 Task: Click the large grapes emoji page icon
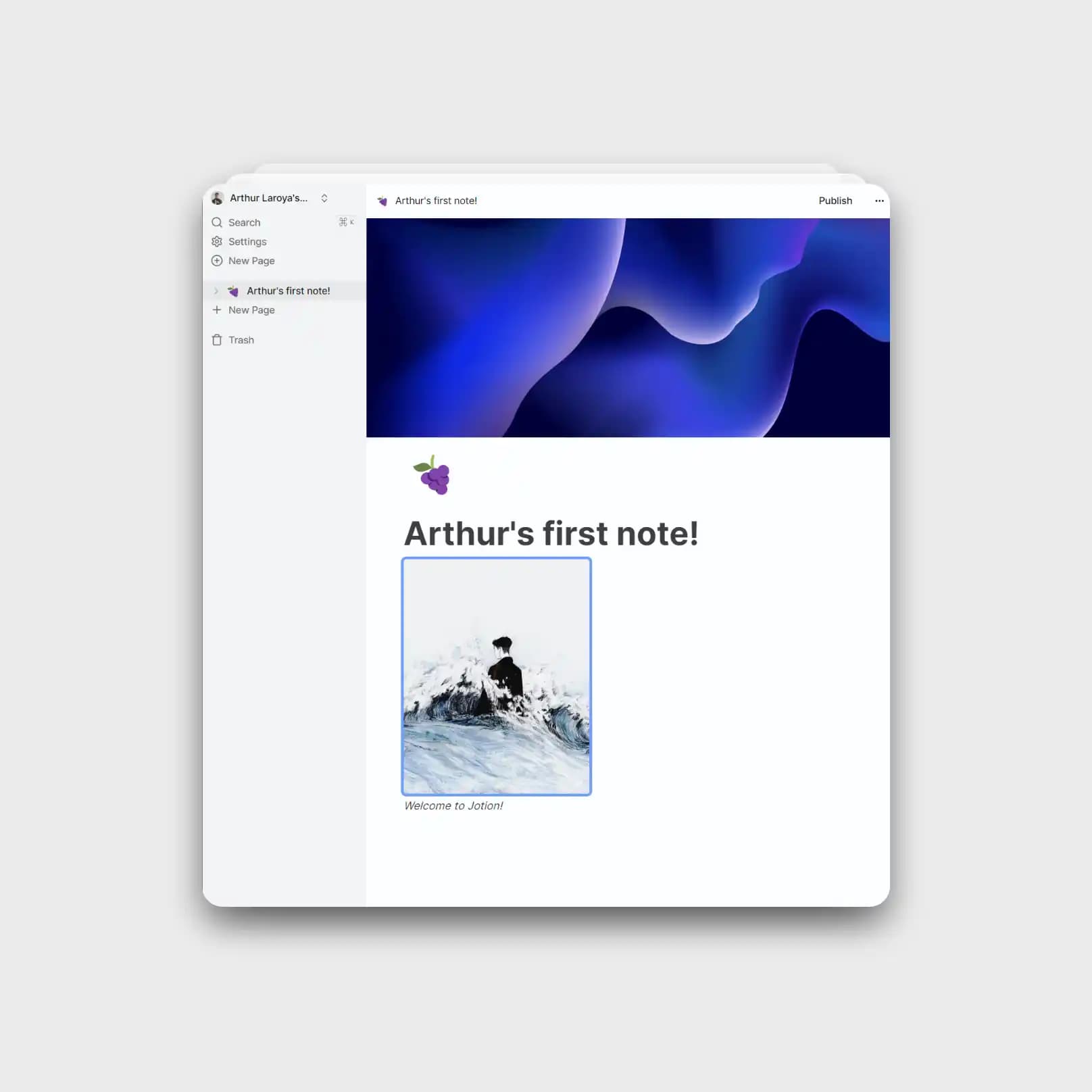coord(432,475)
